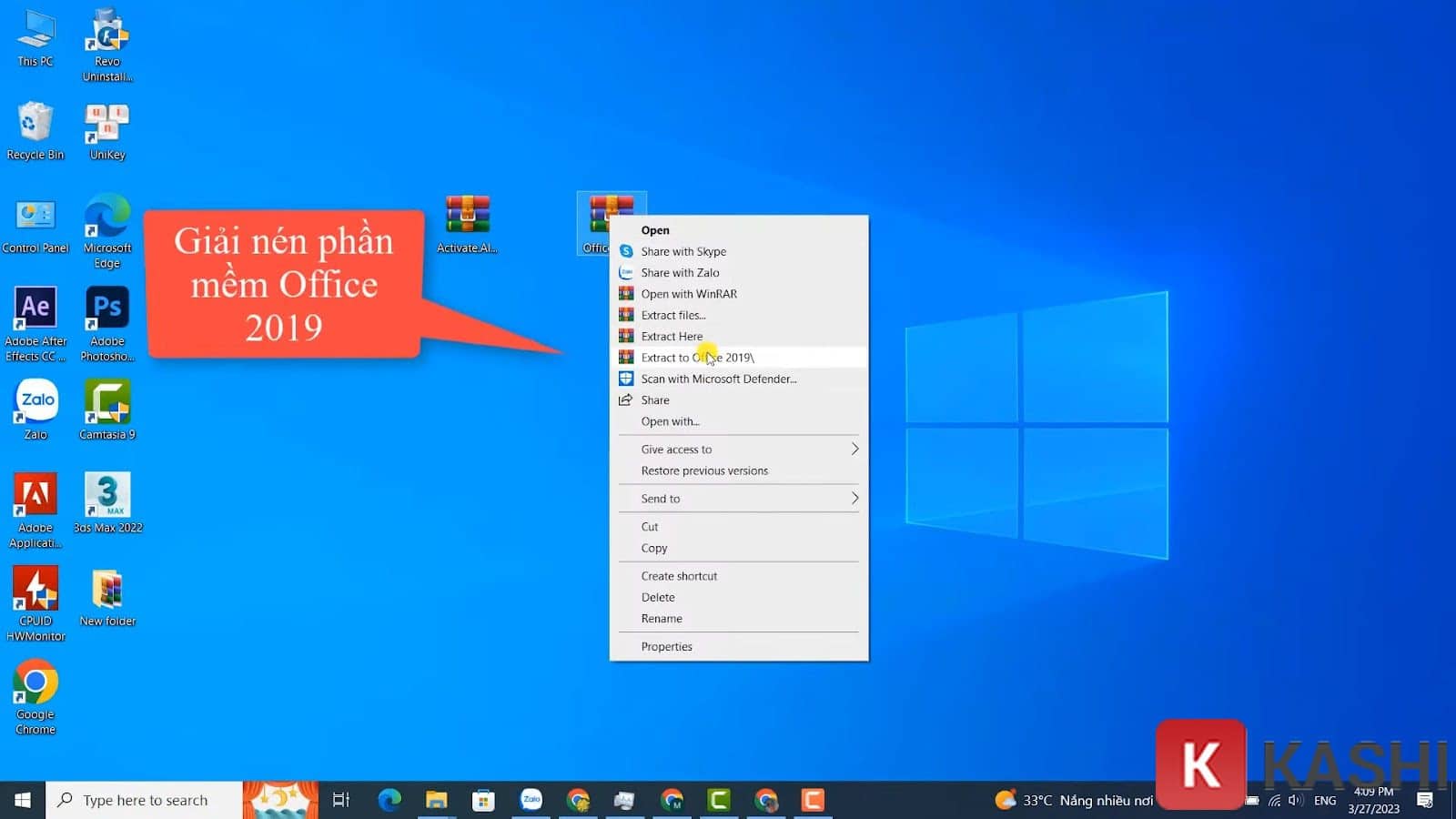Viewport: 1456px width, 819px height.
Task: Expand the 'Give access to' submenu
Action: coord(676,449)
